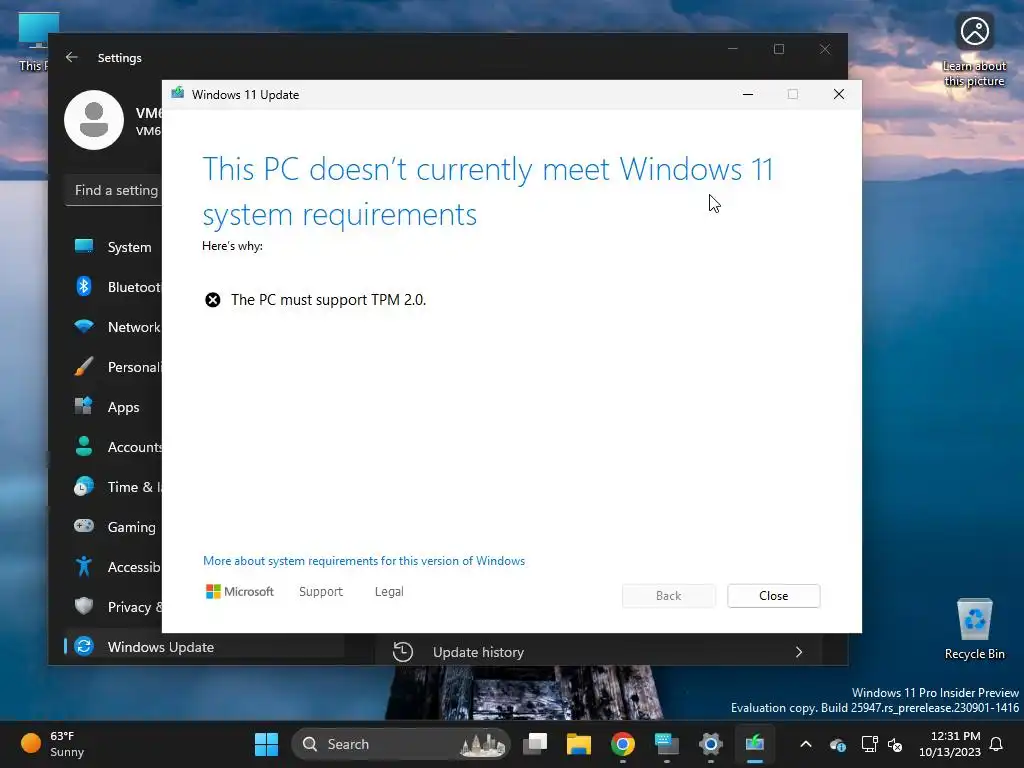Open the Windows Start menu
This screenshot has height=768, width=1024.
[266, 744]
